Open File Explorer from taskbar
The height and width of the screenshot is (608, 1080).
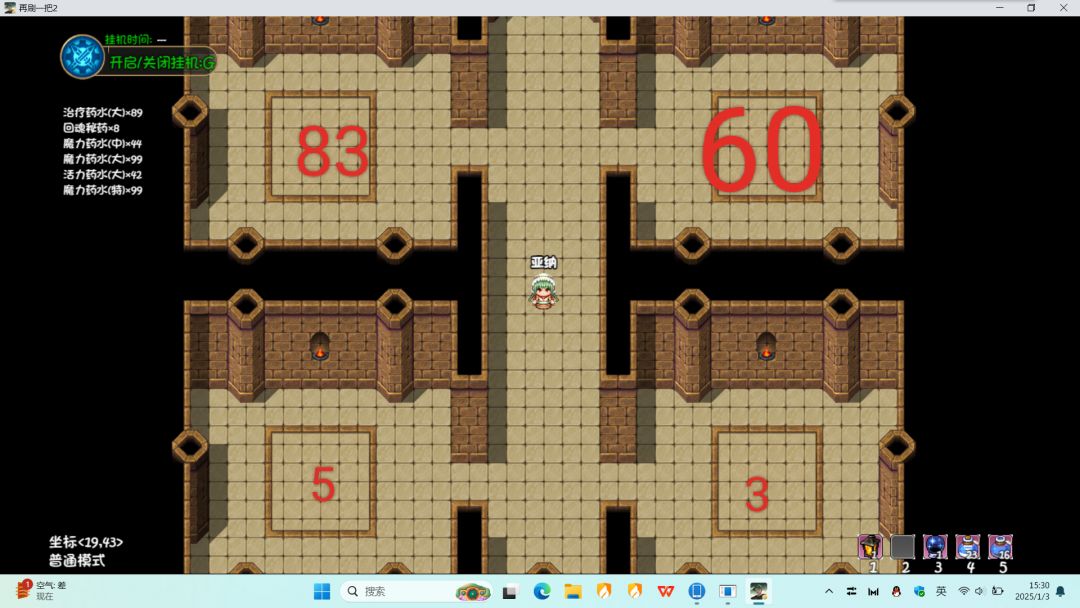[x=572, y=591]
